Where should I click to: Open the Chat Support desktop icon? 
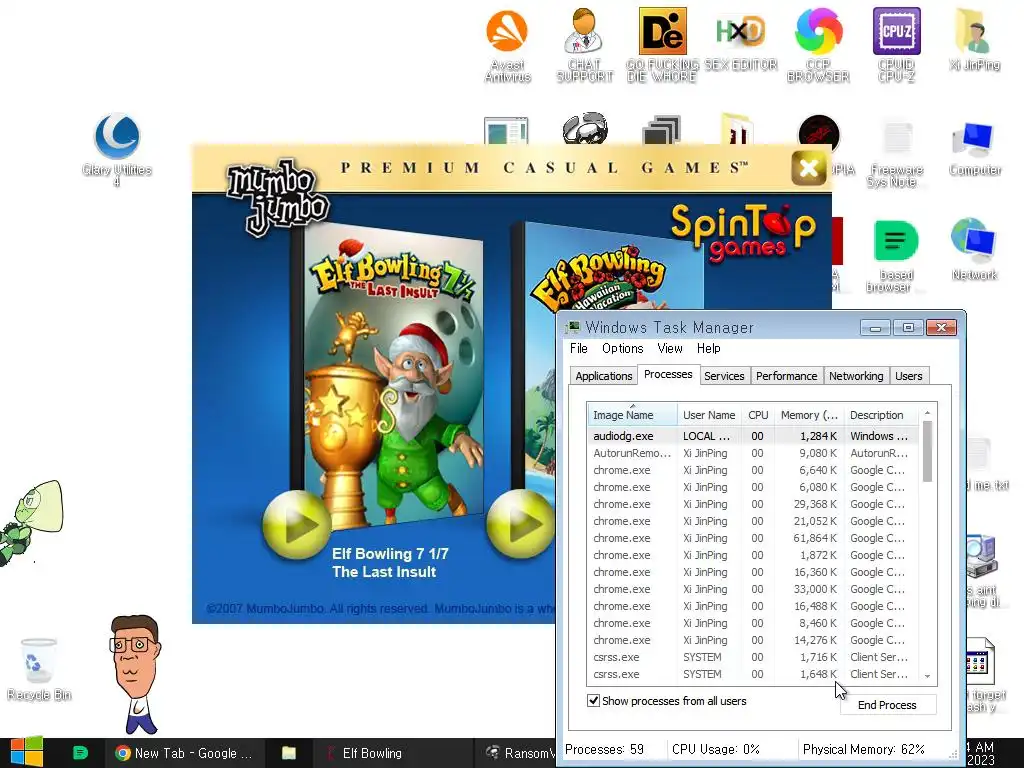584,44
